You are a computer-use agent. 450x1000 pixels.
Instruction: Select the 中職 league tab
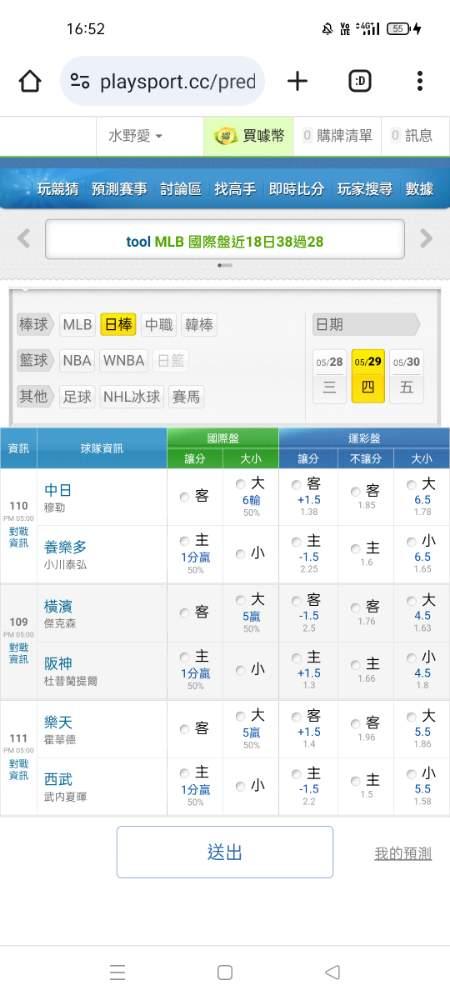159,325
